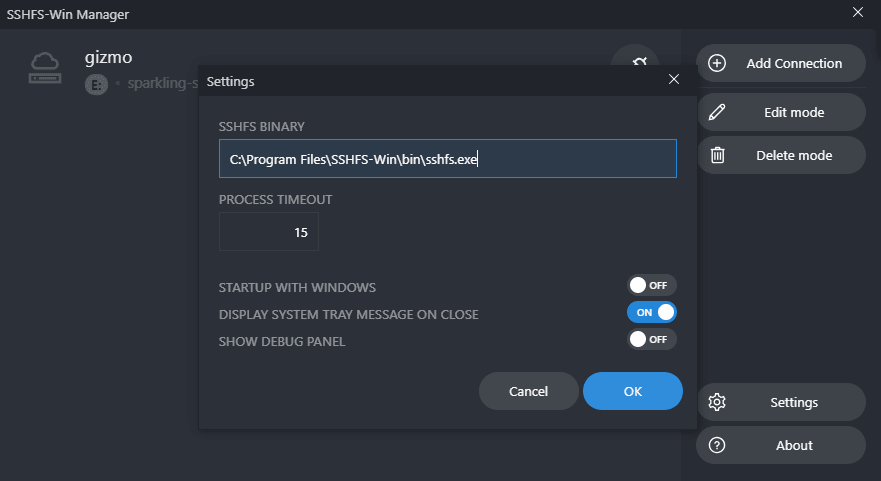Click the question mark About icon
The height and width of the screenshot is (481, 881).
[716, 445]
